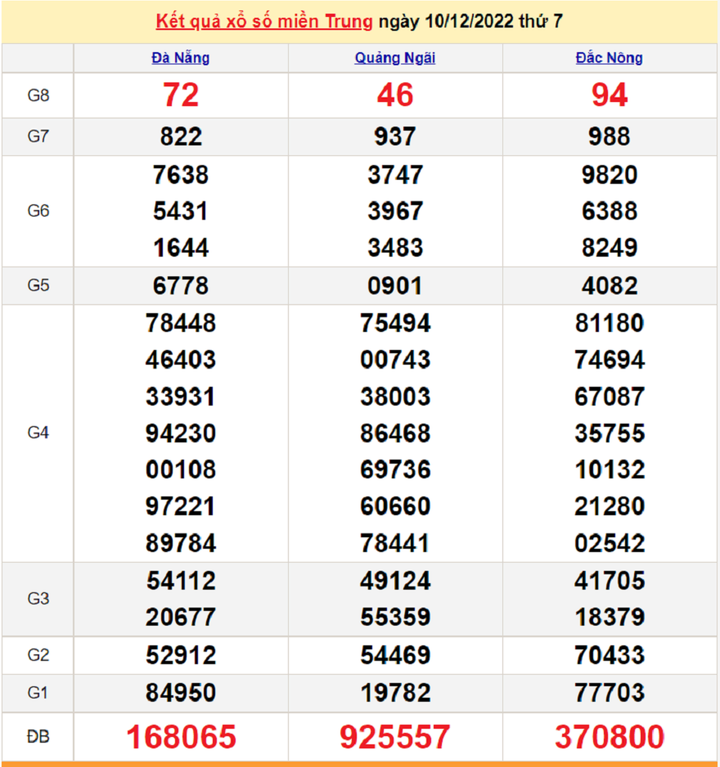Image resolution: width=720 pixels, height=767 pixels.
Task: Open the Quảng Ngãi province link
Action: [395, 58]
